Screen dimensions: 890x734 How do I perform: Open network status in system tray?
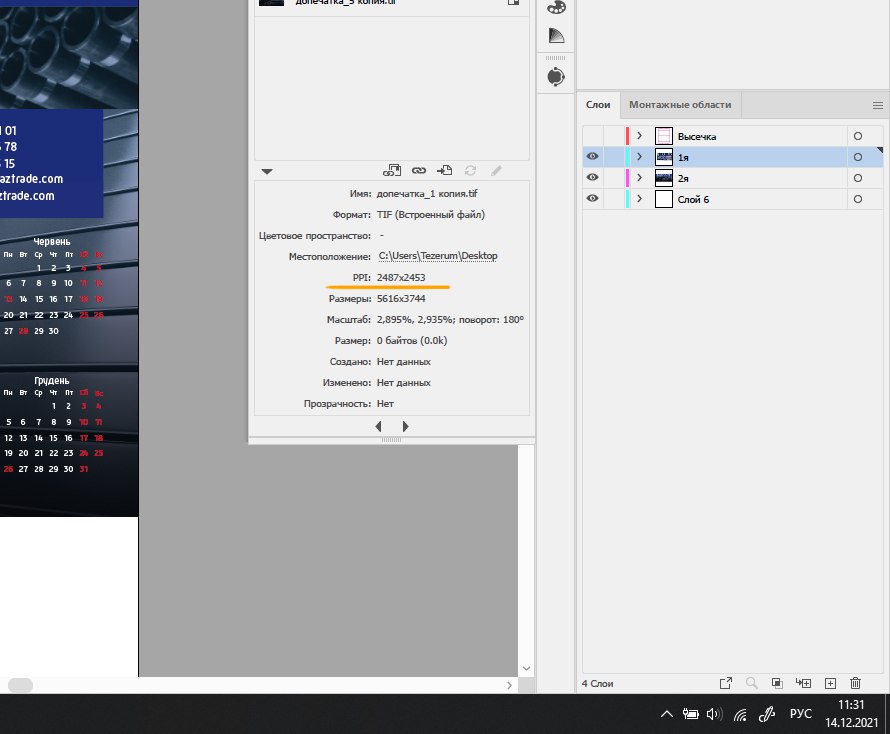740,715
